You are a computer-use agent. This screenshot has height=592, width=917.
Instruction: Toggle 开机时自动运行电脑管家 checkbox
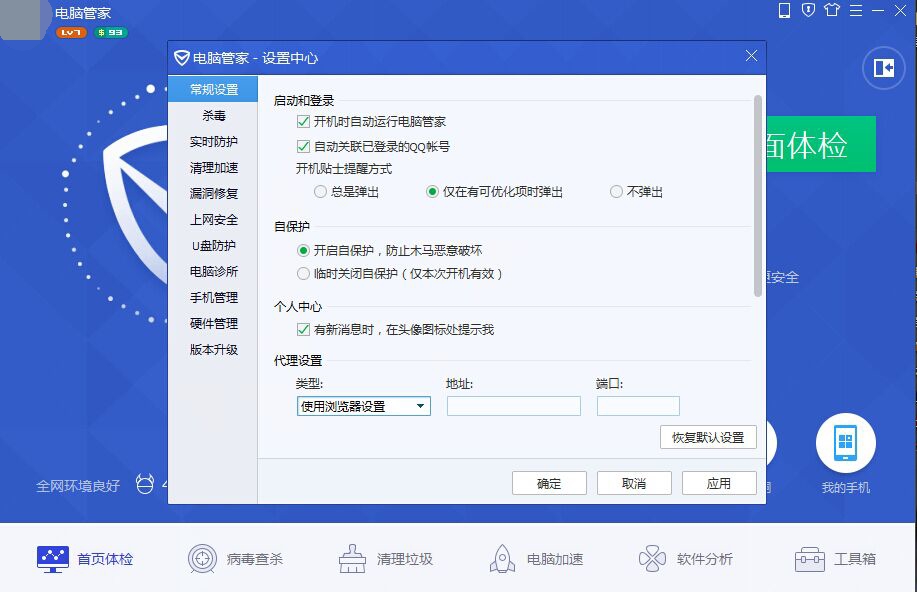point(303,122)
